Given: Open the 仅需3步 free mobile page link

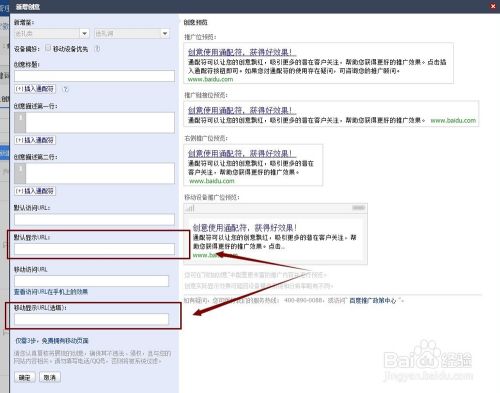Looking at the screenshot, I should 52,341.
